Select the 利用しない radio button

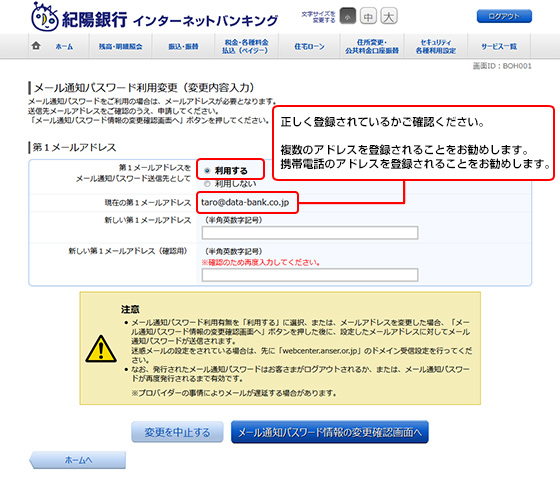[x=207, y=184]
